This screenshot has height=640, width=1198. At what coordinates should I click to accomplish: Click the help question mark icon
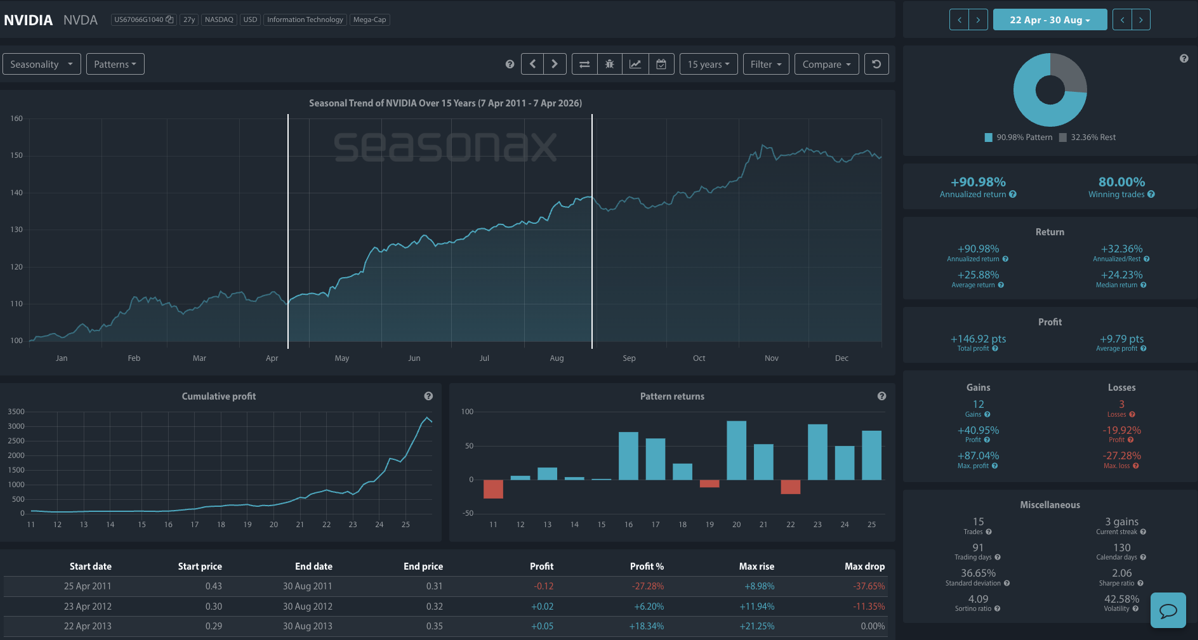[509, 63]
